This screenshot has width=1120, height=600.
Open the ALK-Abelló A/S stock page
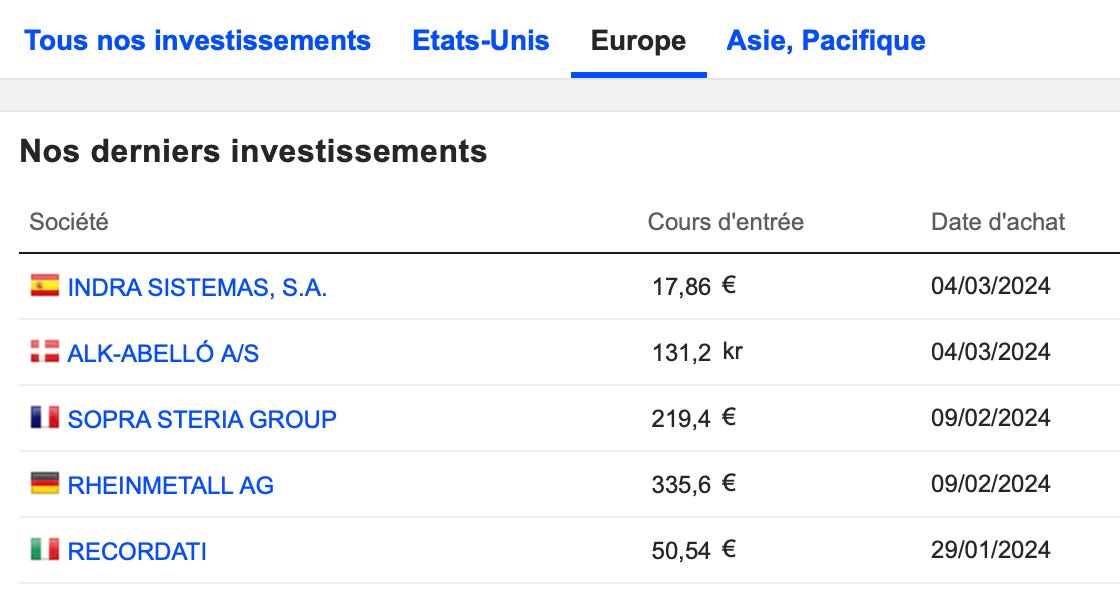(x=166, y=352)
